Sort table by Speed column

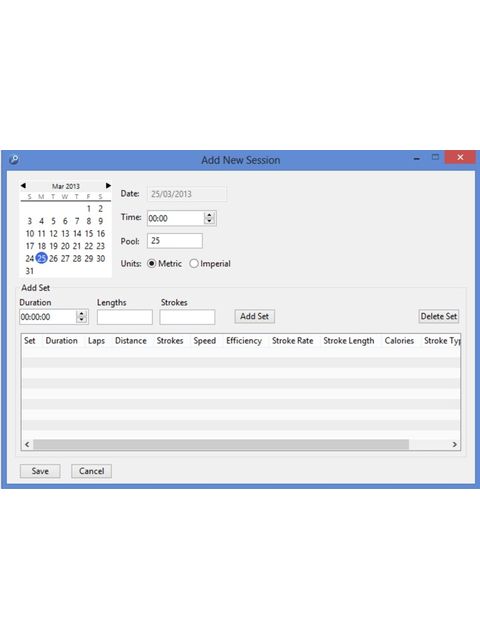[x=204, y=341]
